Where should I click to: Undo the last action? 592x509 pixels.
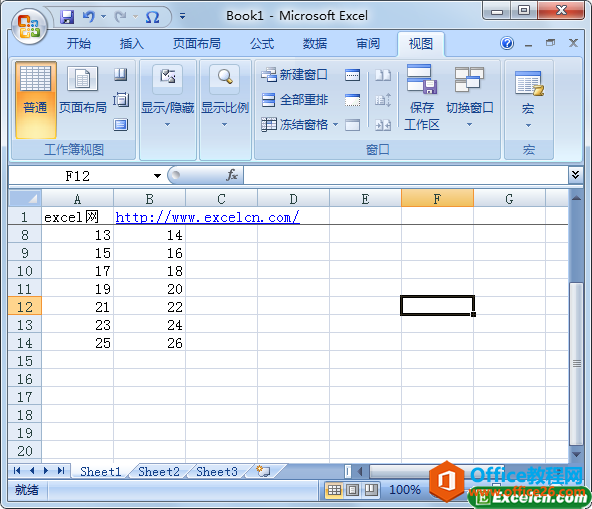pos(89,17)
